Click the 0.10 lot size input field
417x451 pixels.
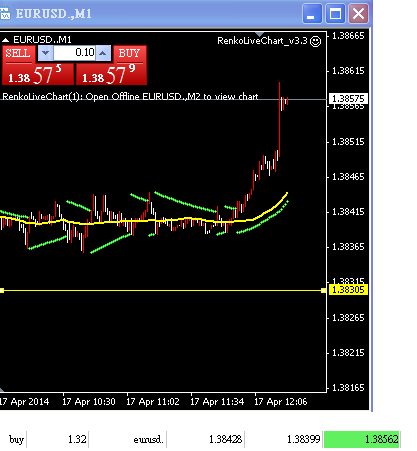click(75, 53)
